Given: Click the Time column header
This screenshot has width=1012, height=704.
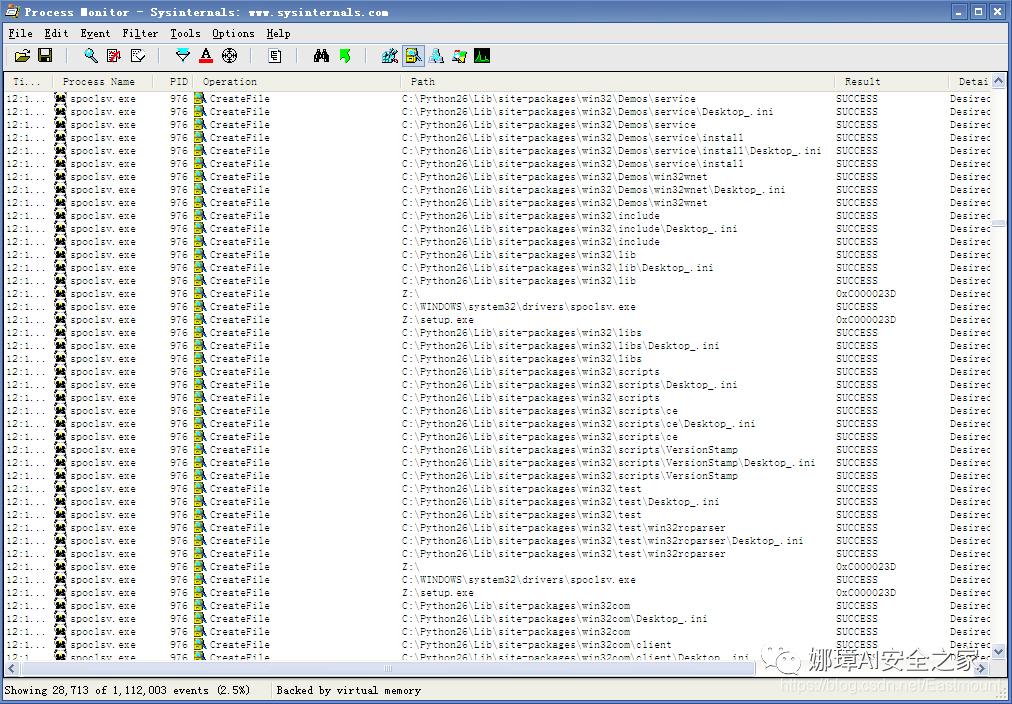Looking at the screenshot, I should [28, 82].
